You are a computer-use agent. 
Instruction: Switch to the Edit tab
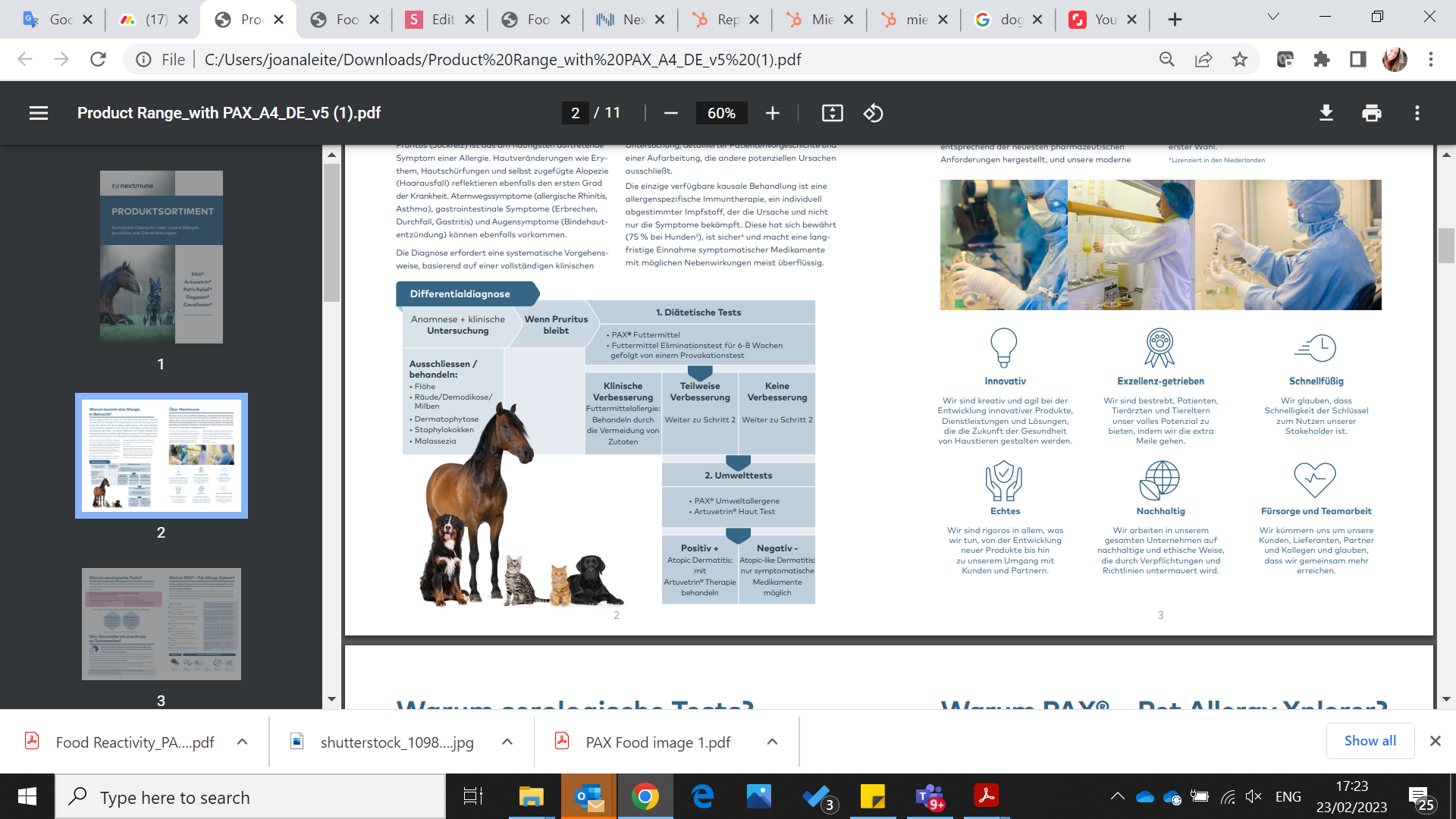[440, 20]
